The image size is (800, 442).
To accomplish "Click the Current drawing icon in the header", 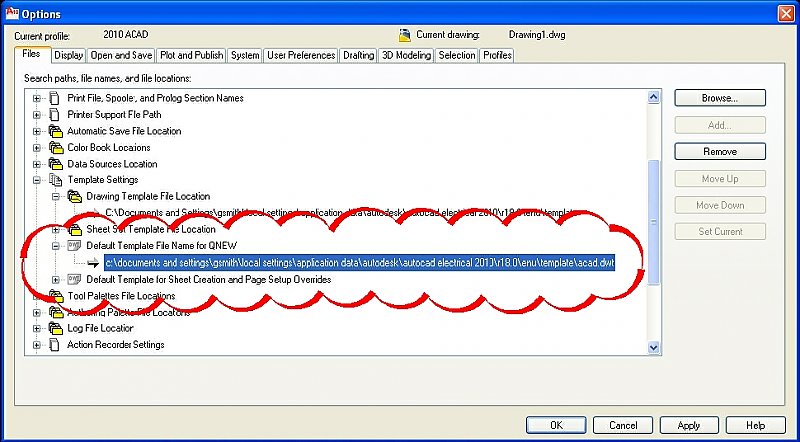I will click(x=405, y=35).
